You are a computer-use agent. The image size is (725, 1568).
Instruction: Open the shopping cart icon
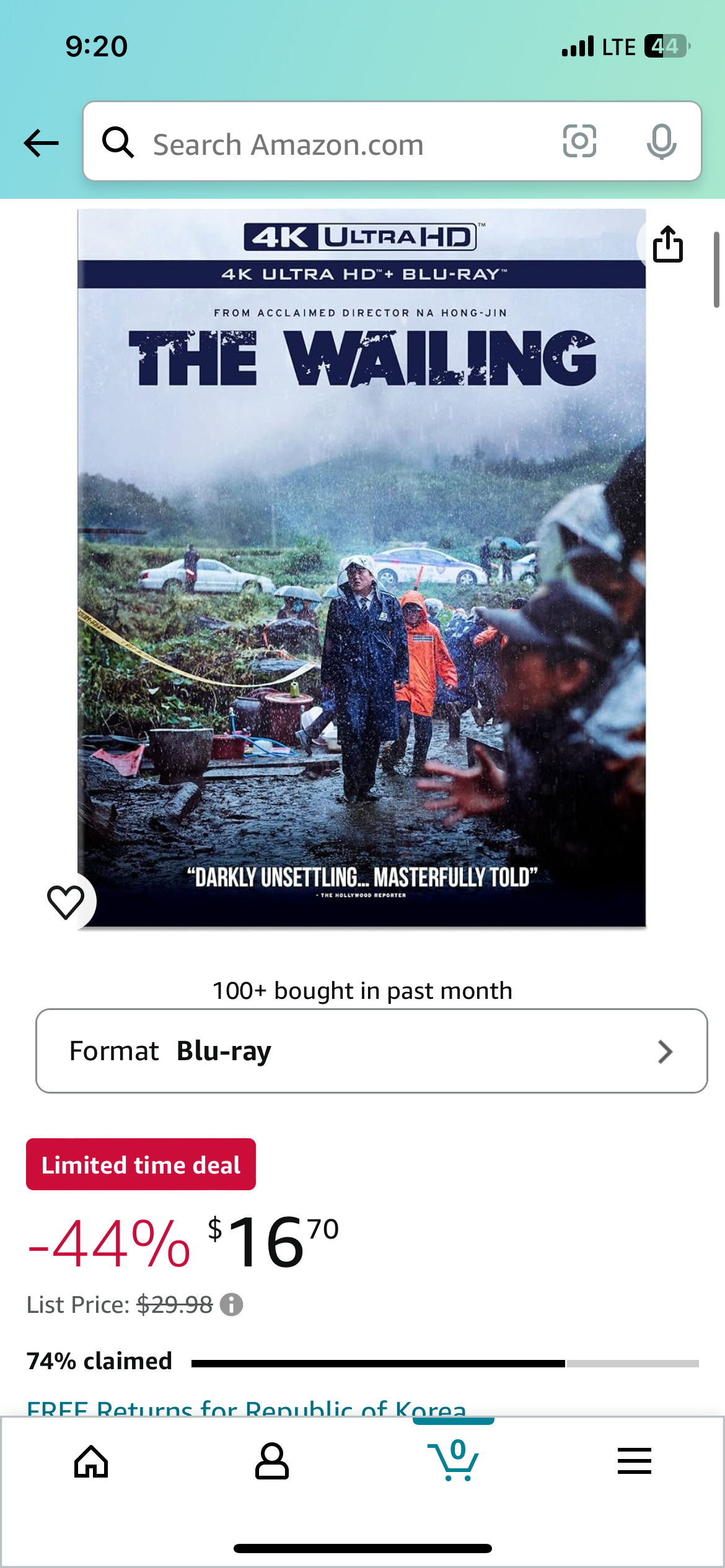(453, 1460)
